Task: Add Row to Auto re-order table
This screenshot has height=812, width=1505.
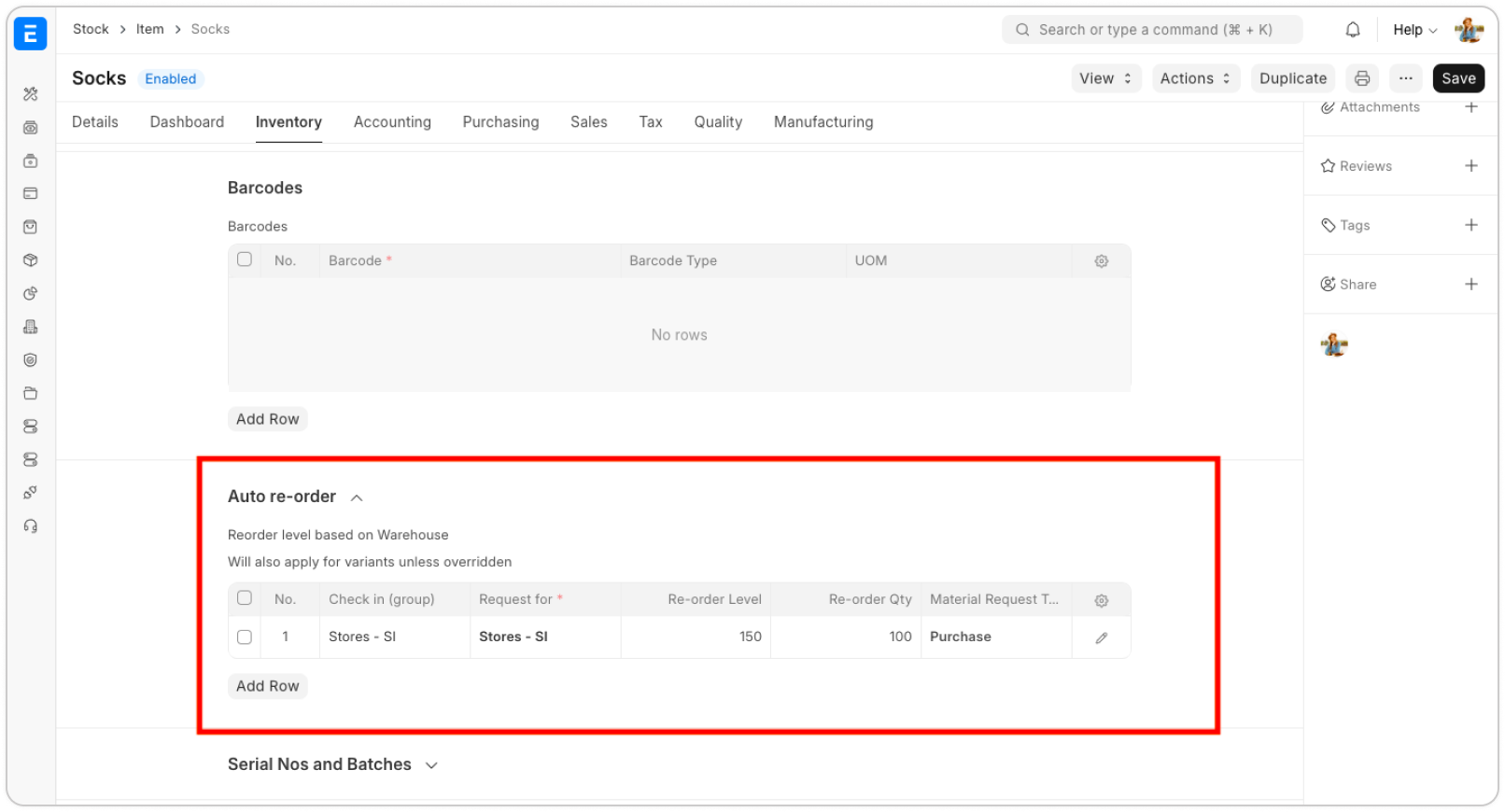Action: pyautogui.click(x=268, y=686)
